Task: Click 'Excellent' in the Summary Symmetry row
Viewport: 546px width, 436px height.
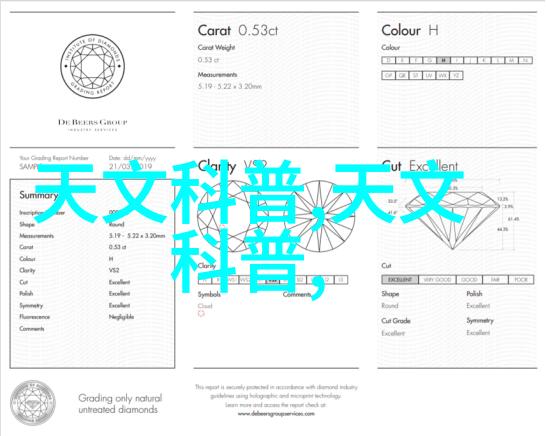Action: tap(119, 305)
